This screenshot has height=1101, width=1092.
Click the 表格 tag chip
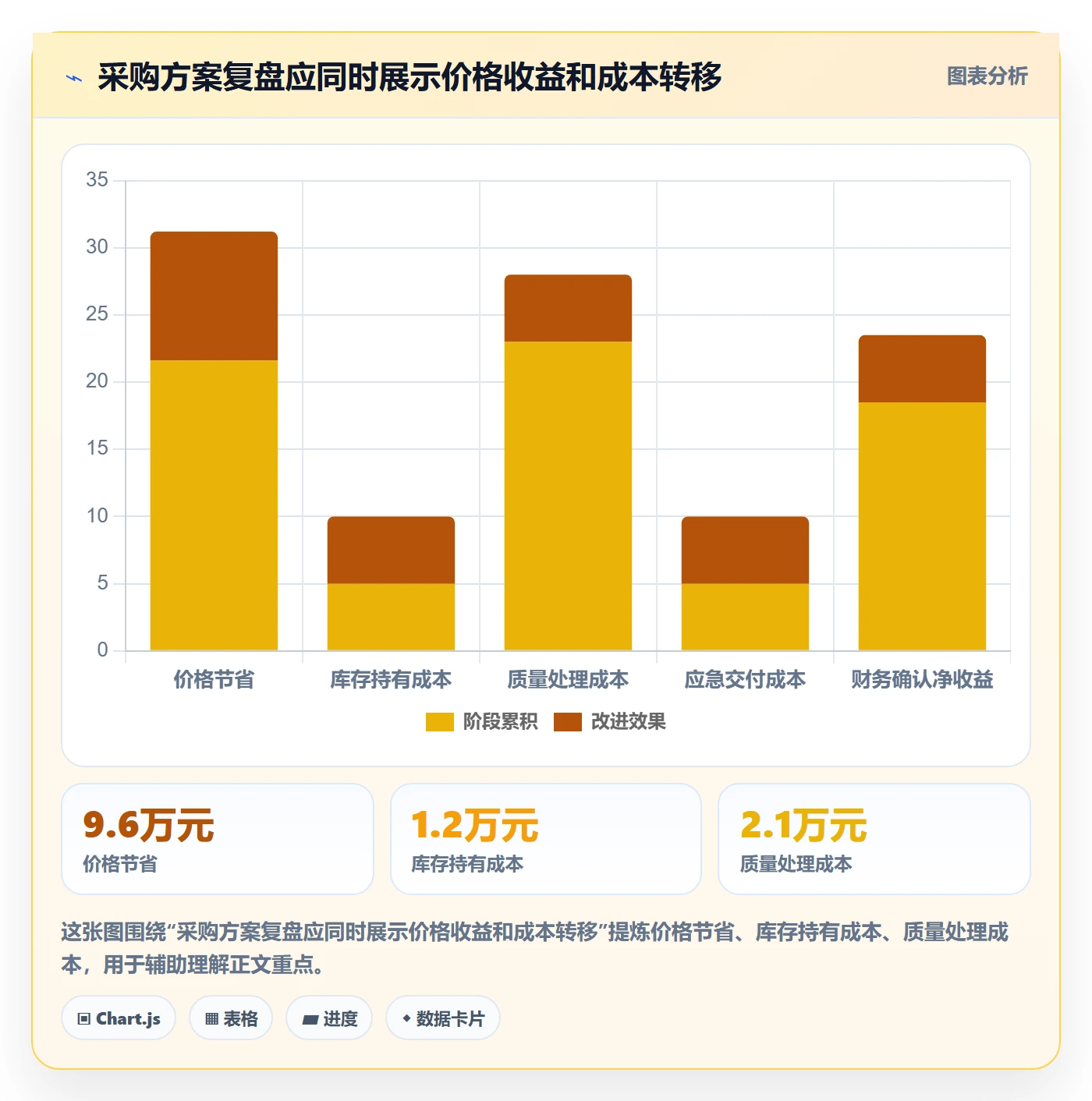click(231, 1018)
